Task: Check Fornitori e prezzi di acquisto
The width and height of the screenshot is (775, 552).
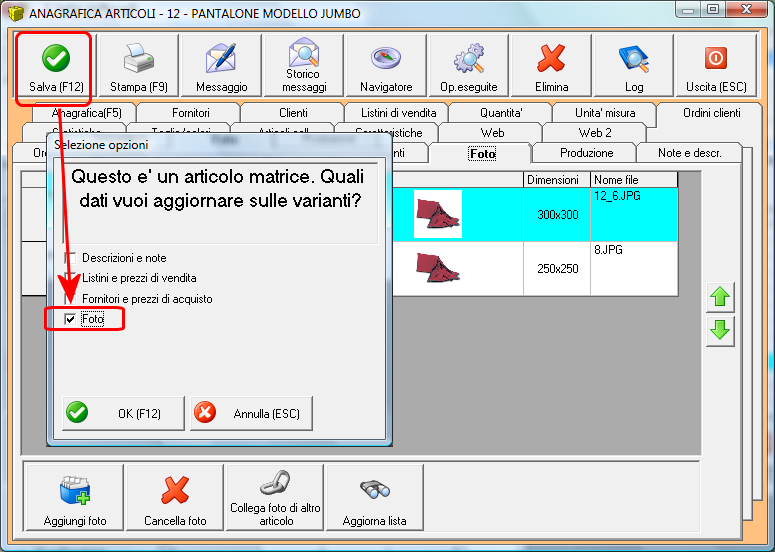Action: coord(71,299)
